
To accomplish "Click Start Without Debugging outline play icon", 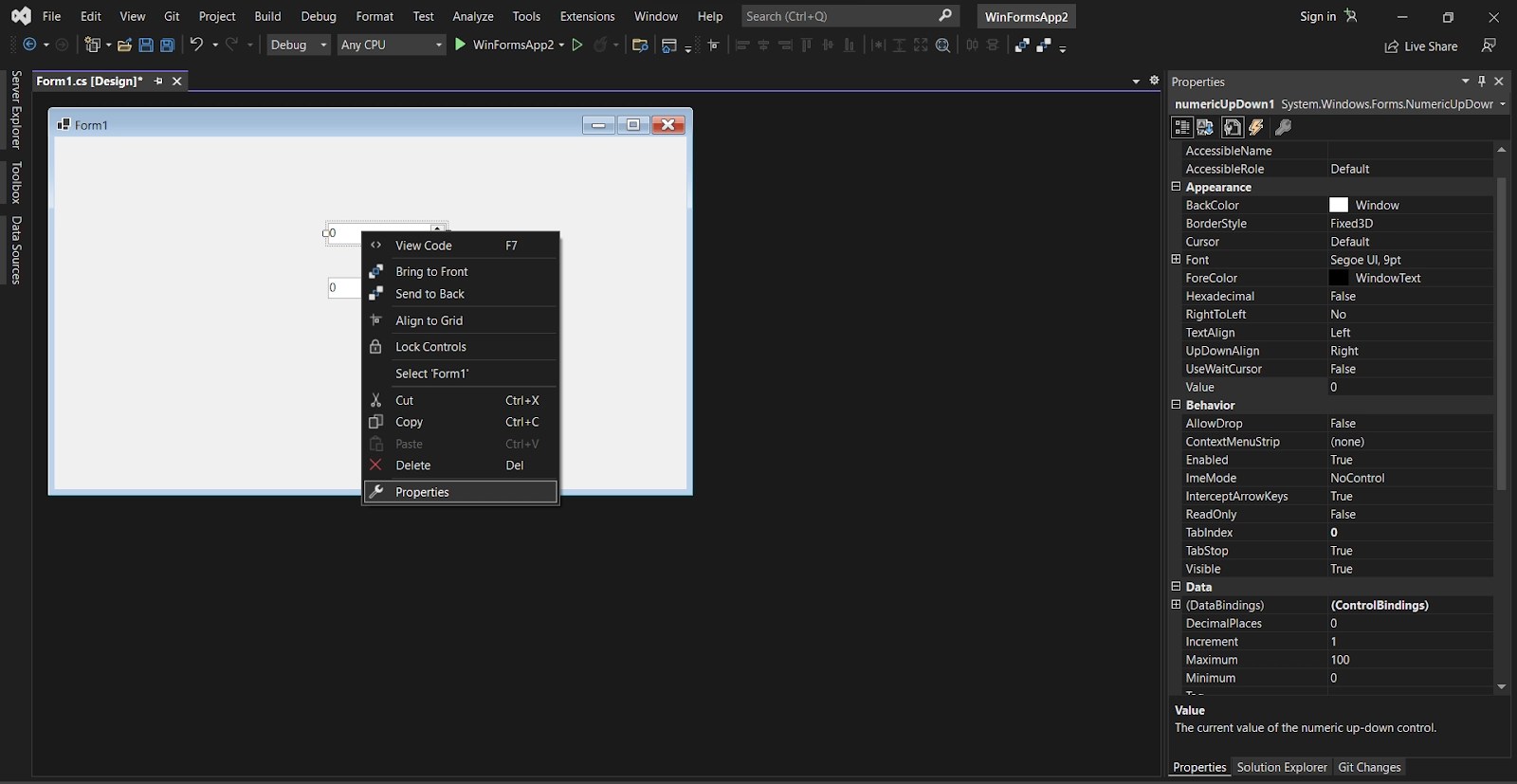I will click(576, 45).
